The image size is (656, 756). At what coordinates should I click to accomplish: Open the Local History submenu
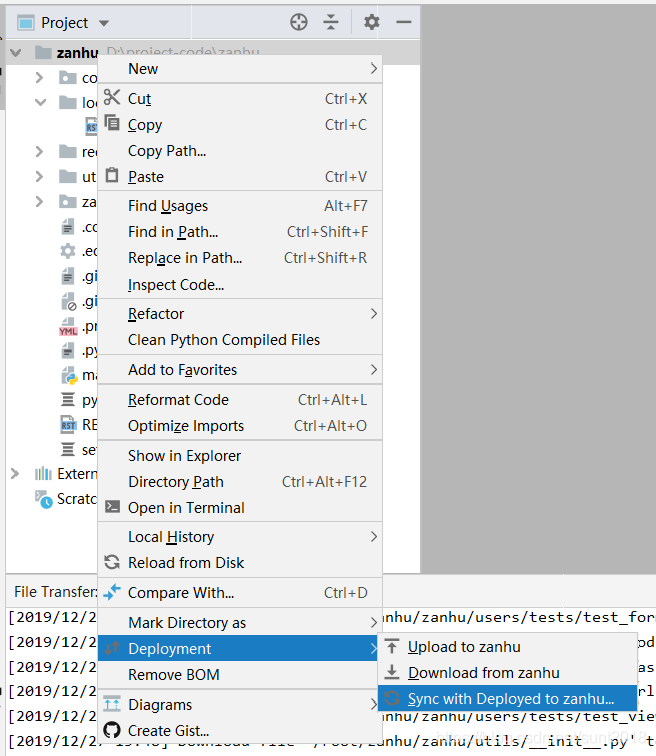pyautogui.click(x=240, y=537)
